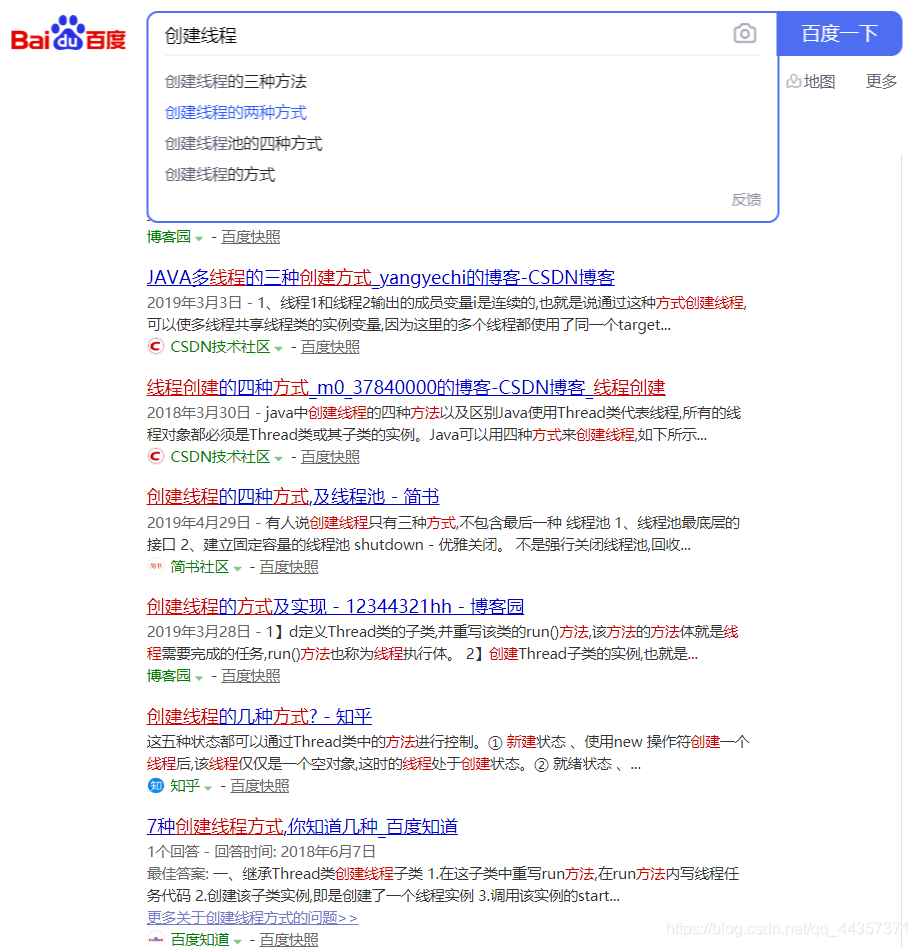
Task: Open camera image search icon
Action: [744, 33]
